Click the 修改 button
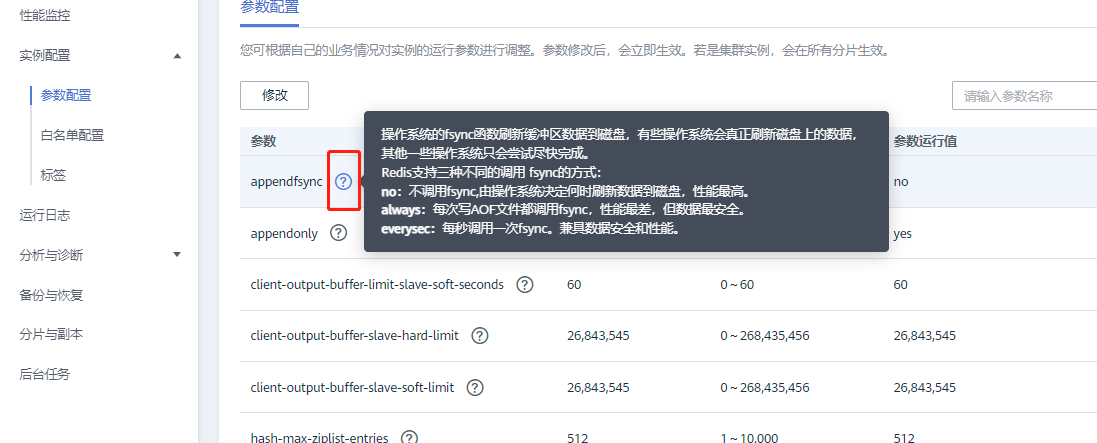Image resolution: width=1097 pixels, height=443 pixels. pos(274,96)
